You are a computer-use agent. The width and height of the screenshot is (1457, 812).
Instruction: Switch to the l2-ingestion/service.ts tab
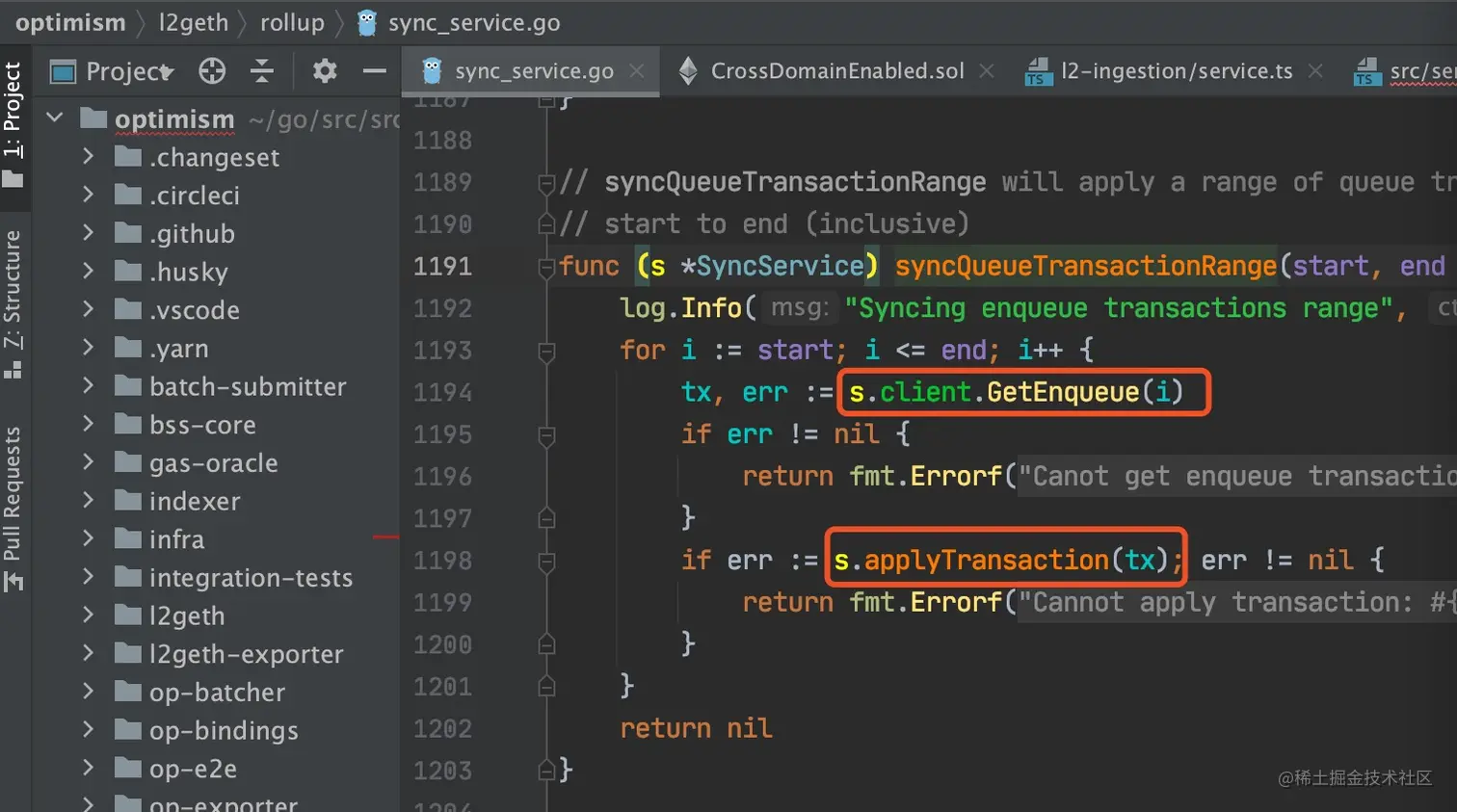point(1176,71)
